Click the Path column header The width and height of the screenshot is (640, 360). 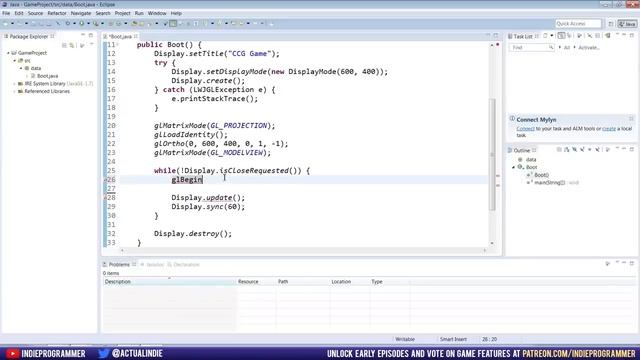(302, 282)
